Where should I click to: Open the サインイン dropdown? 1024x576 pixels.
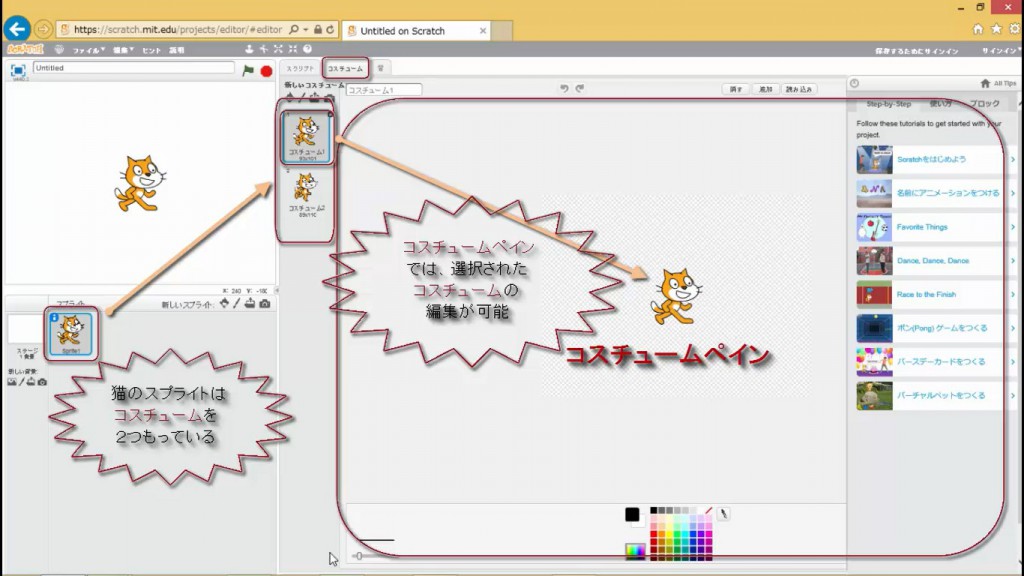(1000, 51)
